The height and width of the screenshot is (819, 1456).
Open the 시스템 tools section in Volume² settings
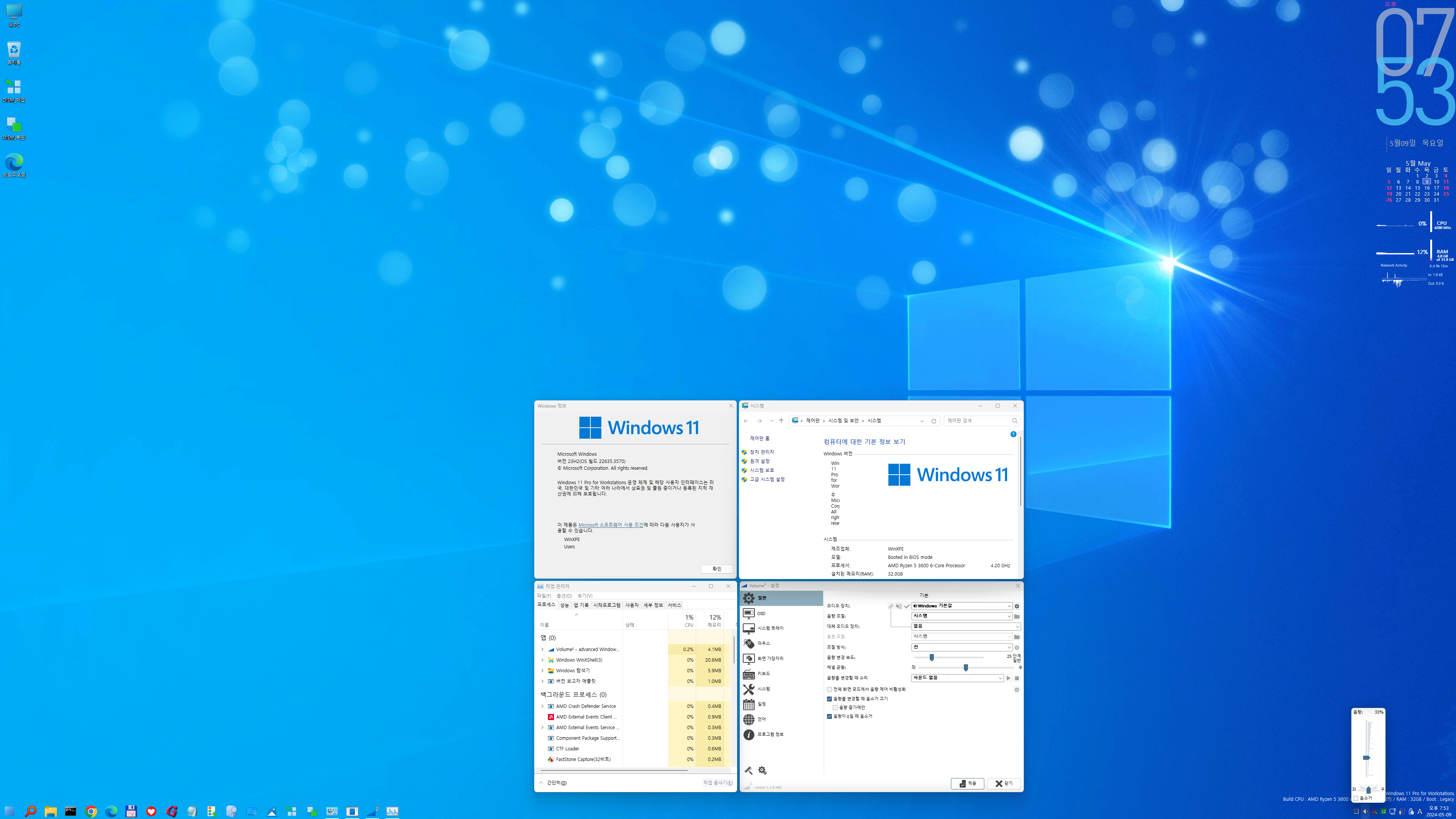781,689
